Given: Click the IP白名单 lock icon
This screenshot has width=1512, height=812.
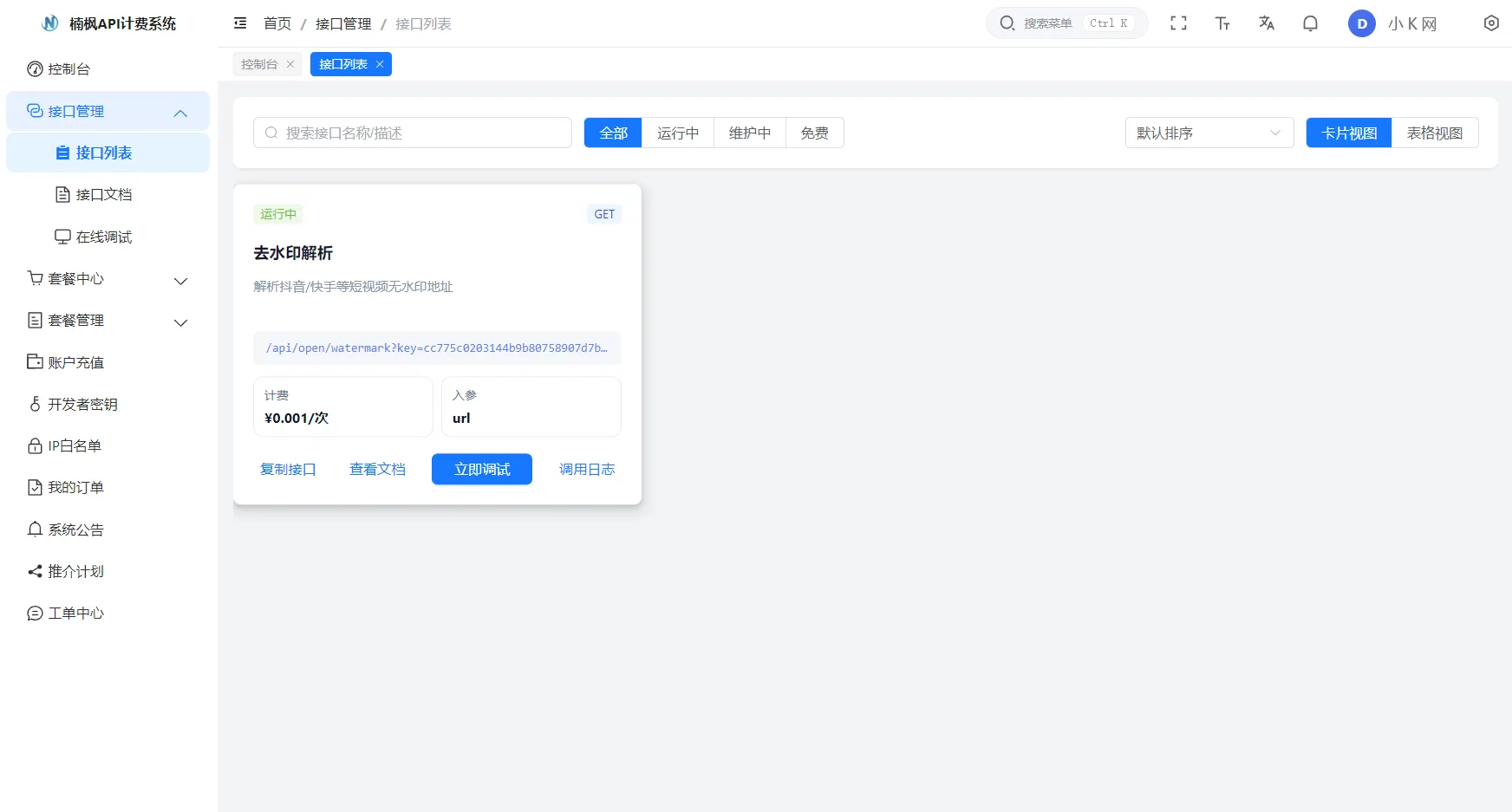Looking at the screenshot, I should 34,445.
